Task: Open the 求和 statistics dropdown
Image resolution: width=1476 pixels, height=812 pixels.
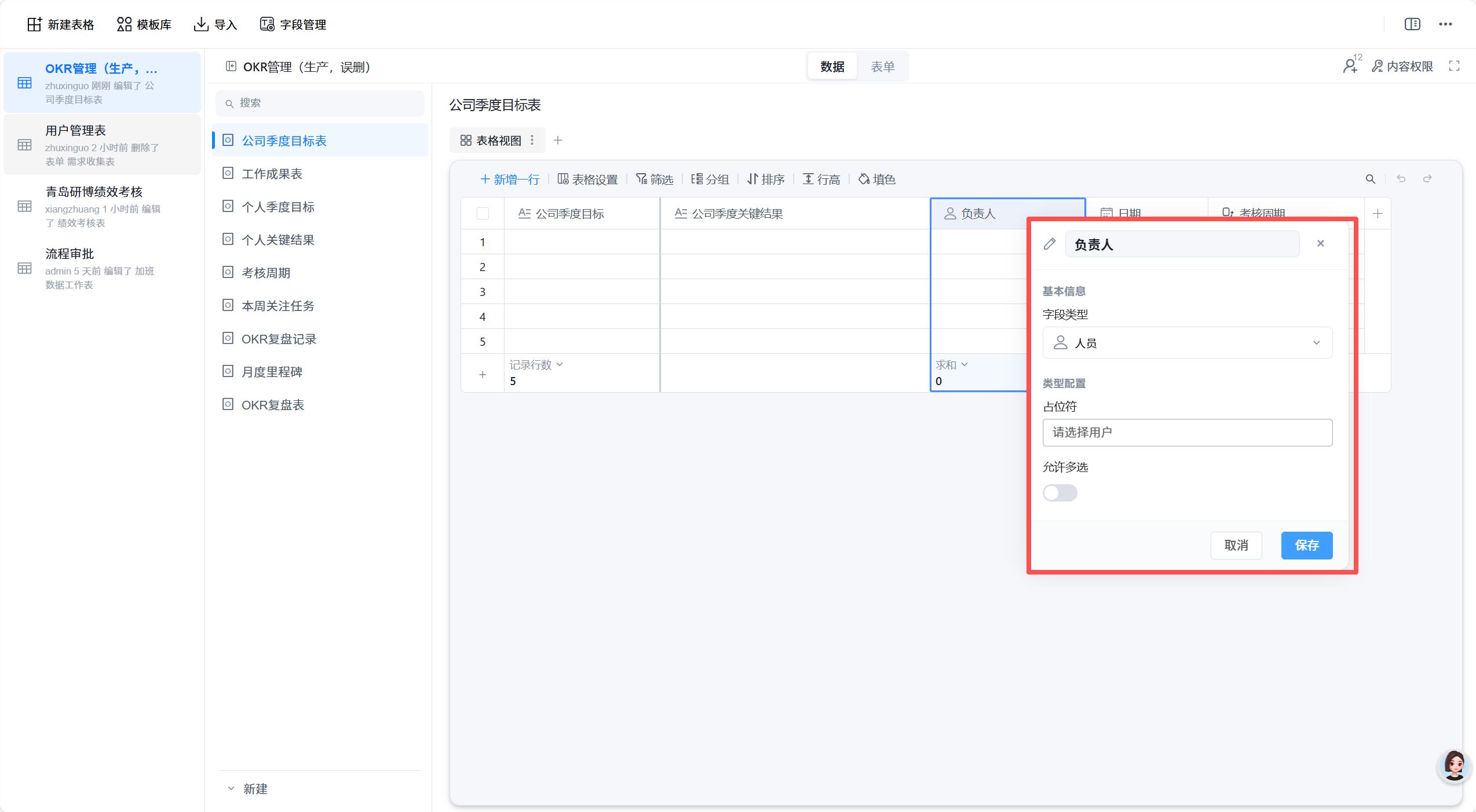Action: (952, 364)
